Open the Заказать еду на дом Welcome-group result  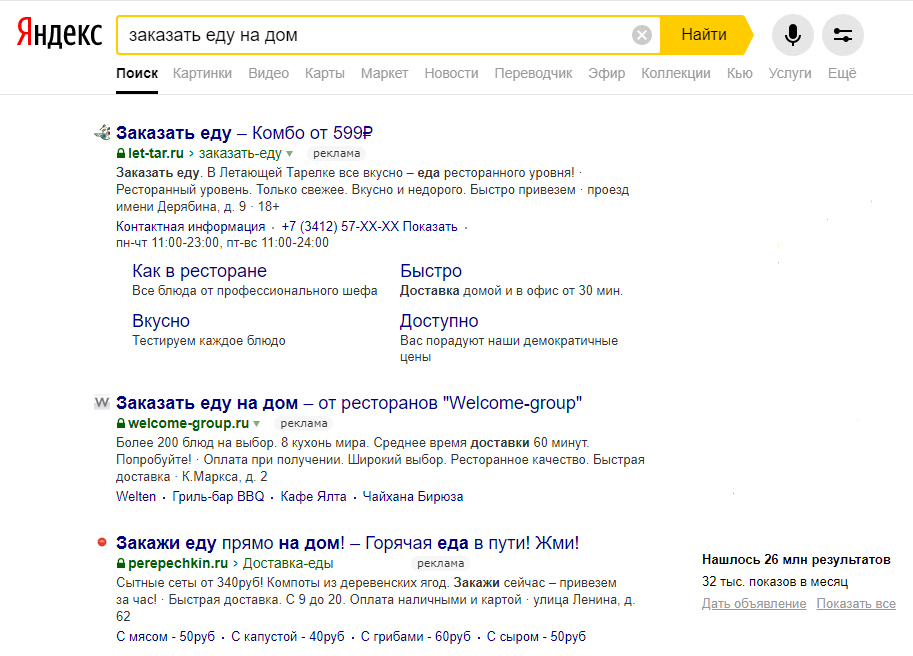click(349, 402)
